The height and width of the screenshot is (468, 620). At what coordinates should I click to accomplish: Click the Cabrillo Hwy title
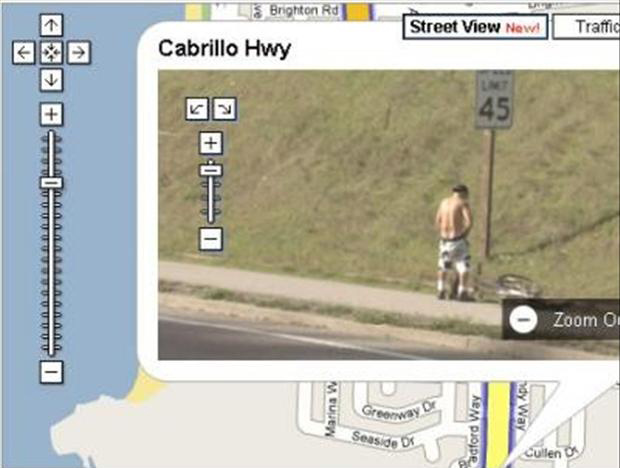coord(225,49)
